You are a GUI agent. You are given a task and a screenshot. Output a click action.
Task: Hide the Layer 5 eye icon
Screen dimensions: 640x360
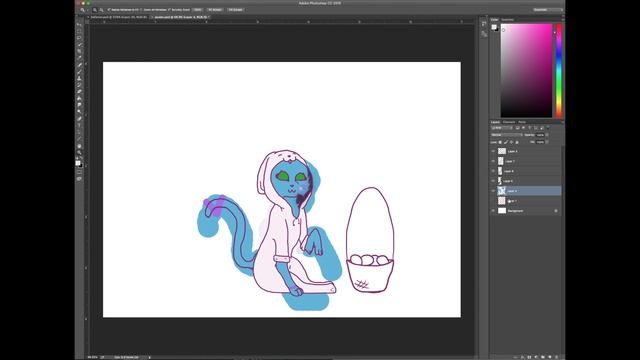click(x=493, y=181)
